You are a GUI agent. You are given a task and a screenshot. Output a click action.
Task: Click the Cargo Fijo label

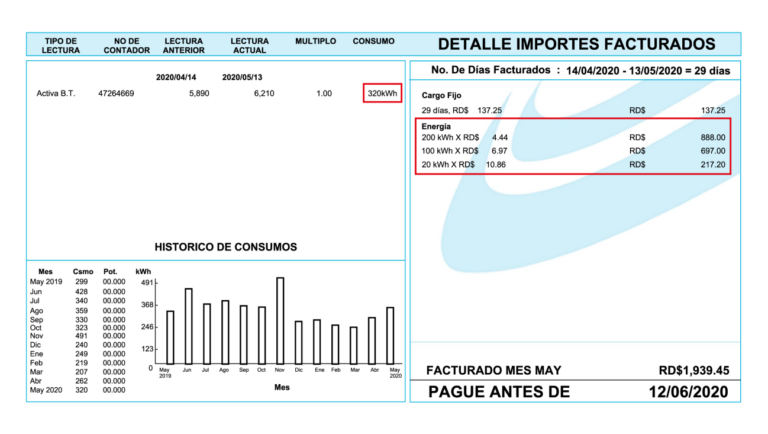tap(441, 98)
